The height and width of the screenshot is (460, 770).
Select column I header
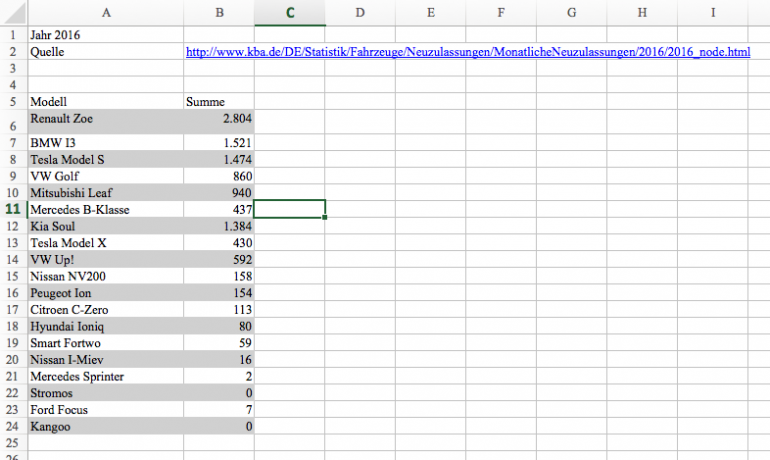tap(713, 13)
